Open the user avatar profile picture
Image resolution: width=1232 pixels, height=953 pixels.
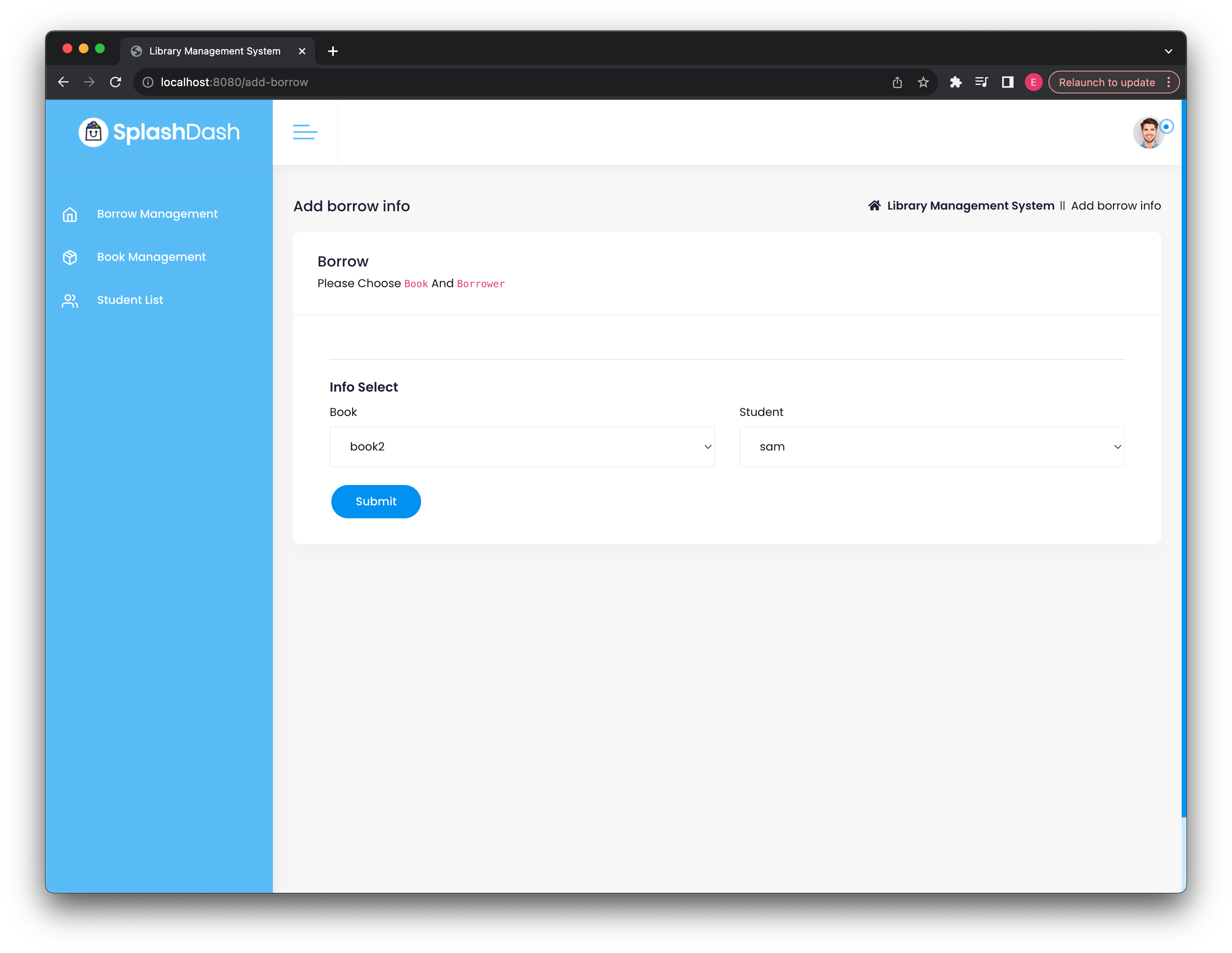pos(1148,133)
